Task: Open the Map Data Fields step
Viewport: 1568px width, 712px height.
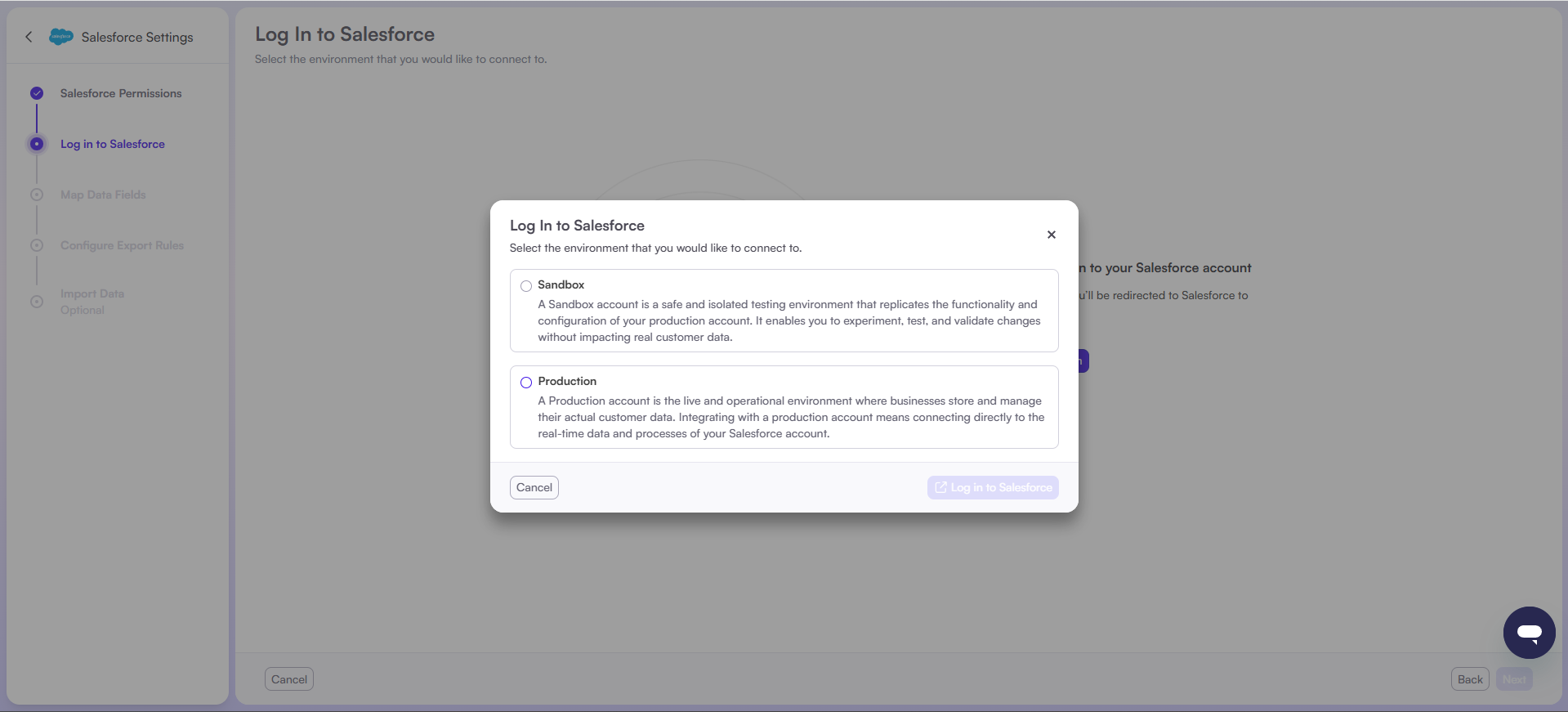Action: tap(103, 195)
